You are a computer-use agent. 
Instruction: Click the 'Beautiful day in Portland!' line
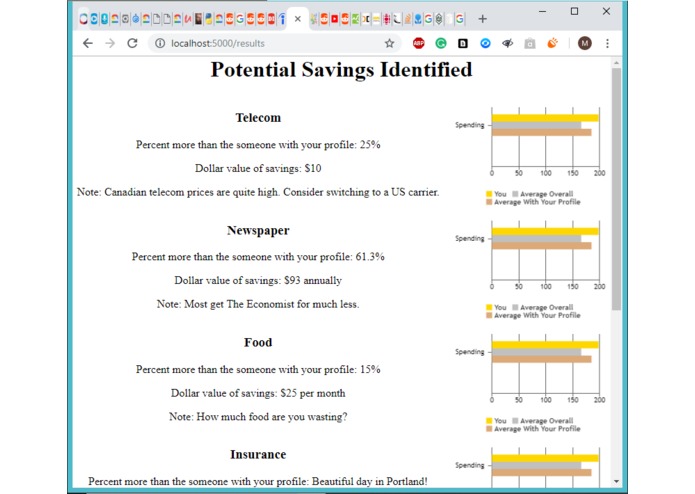coord(258,482)
